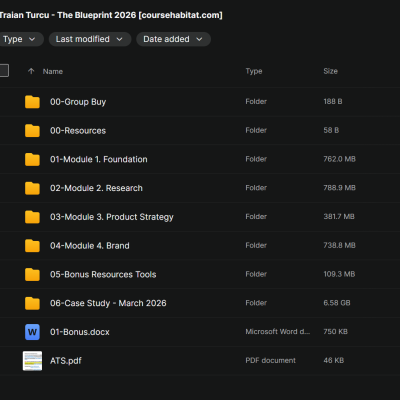Select 01-Module 1. Foundation name

point(99,159)
